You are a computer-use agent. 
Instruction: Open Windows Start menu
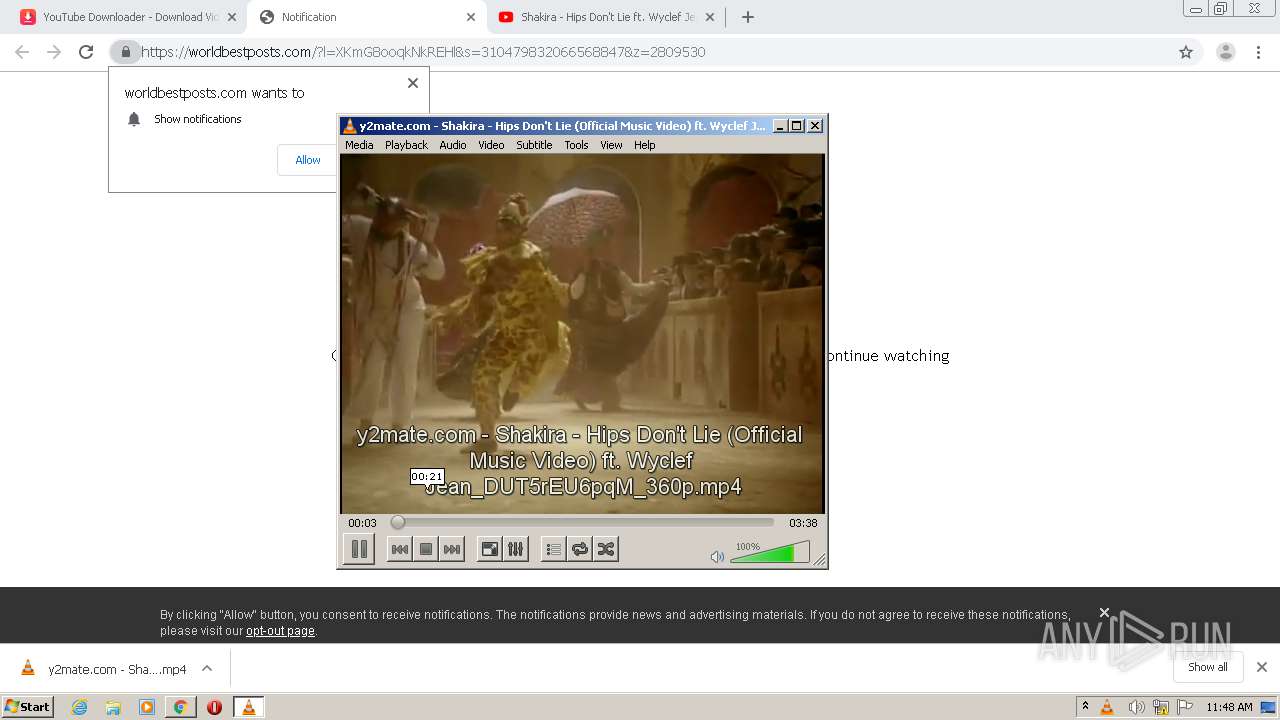(27, 707)
